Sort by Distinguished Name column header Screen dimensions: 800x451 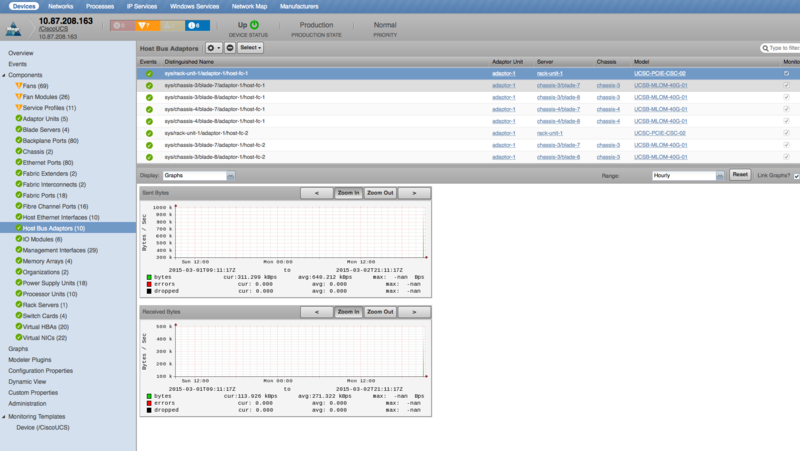click(189, 62)
